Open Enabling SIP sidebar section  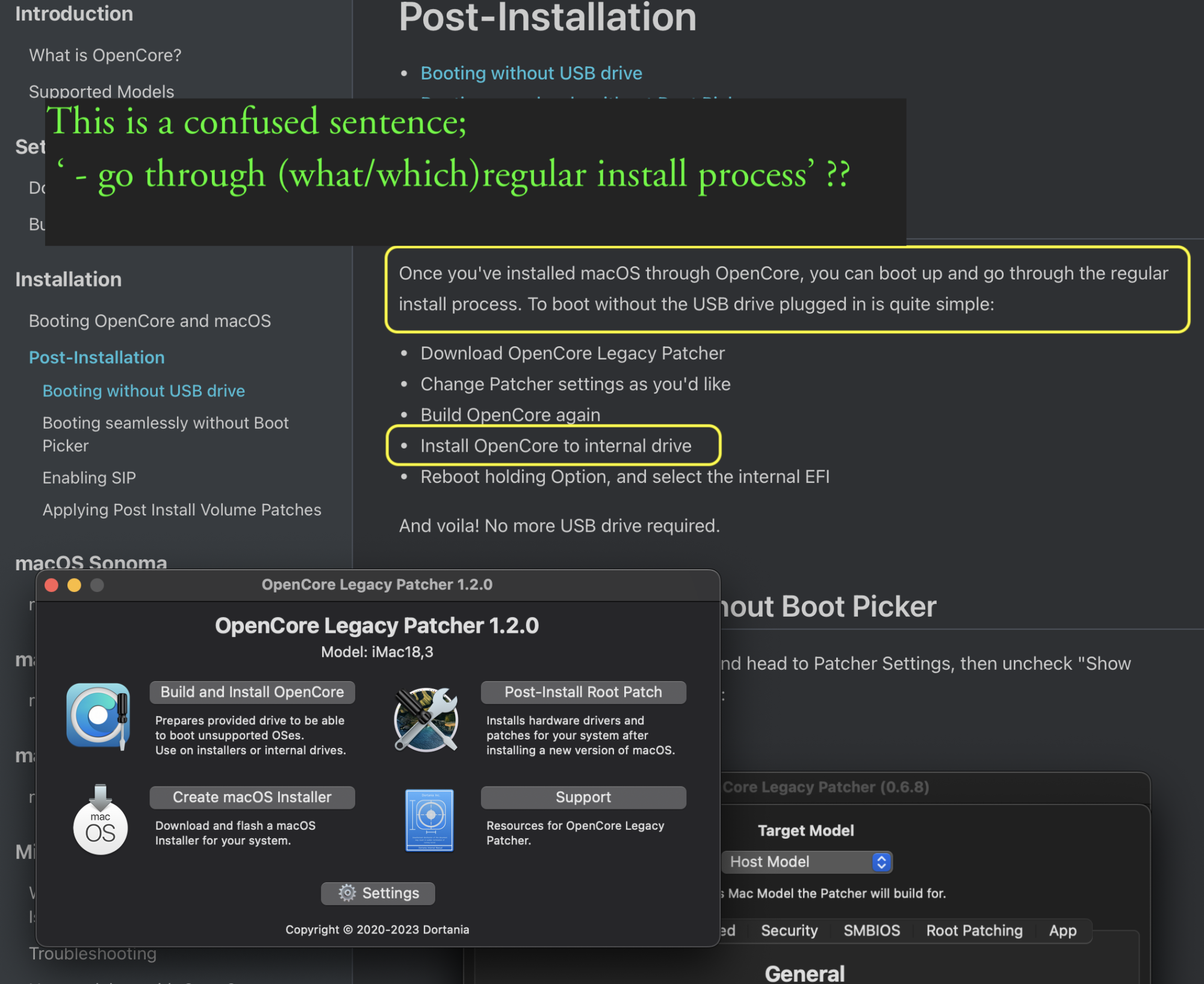coord(89,478)
